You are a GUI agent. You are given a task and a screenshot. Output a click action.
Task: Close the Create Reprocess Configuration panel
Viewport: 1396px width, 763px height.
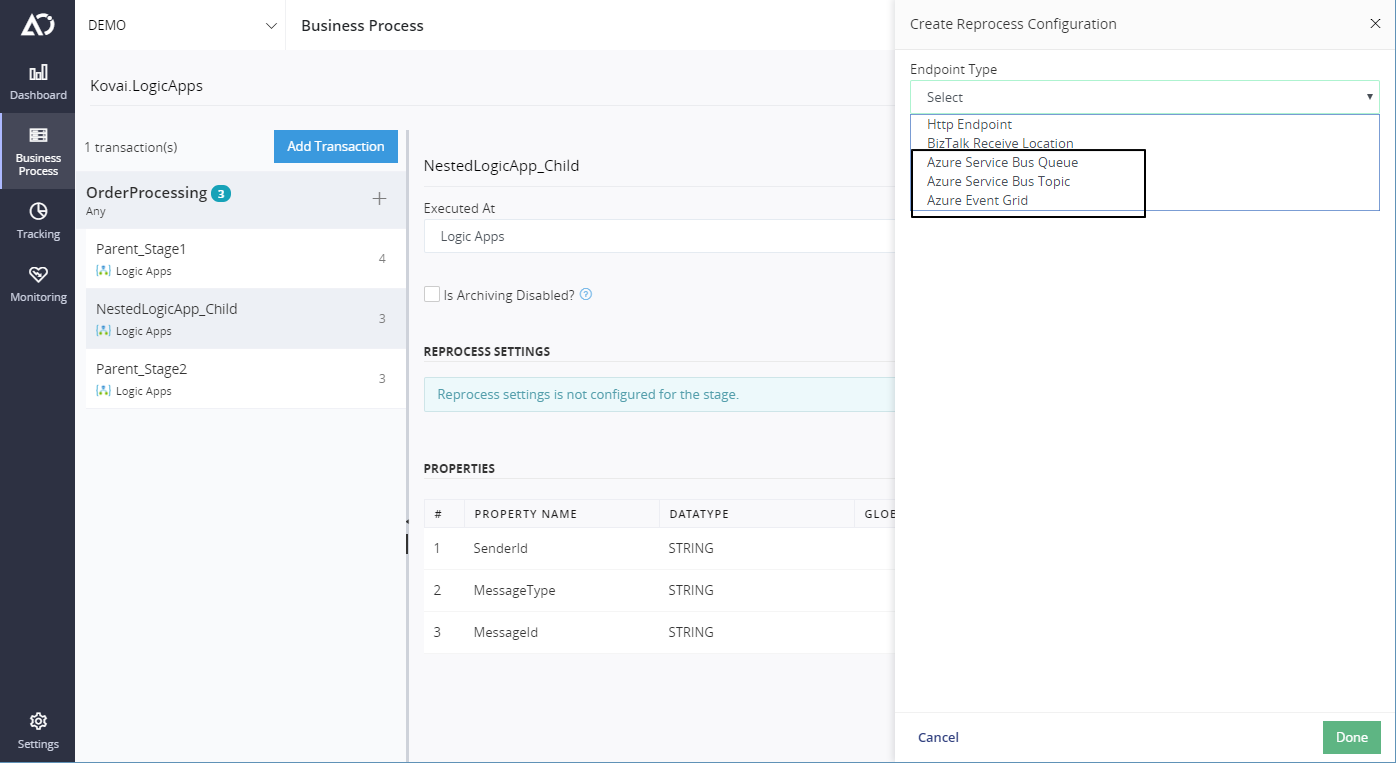[x=1375, y=24]
